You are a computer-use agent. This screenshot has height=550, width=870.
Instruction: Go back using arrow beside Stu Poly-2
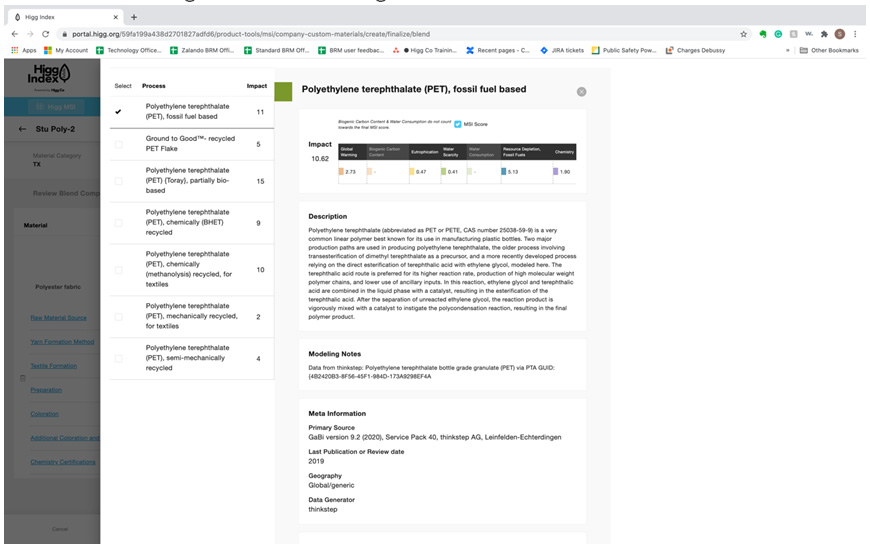22,129
